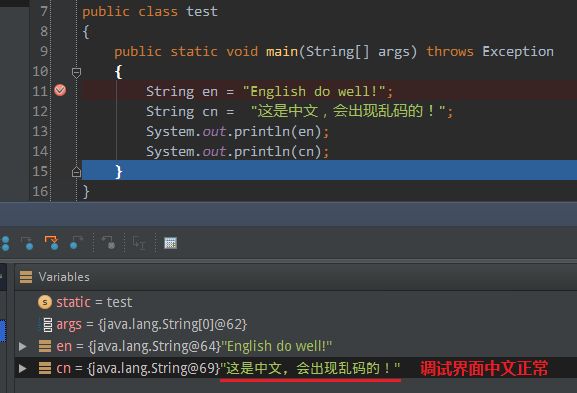Click line number 16 in the gutter
577x393 pixels.
point(40,191)
